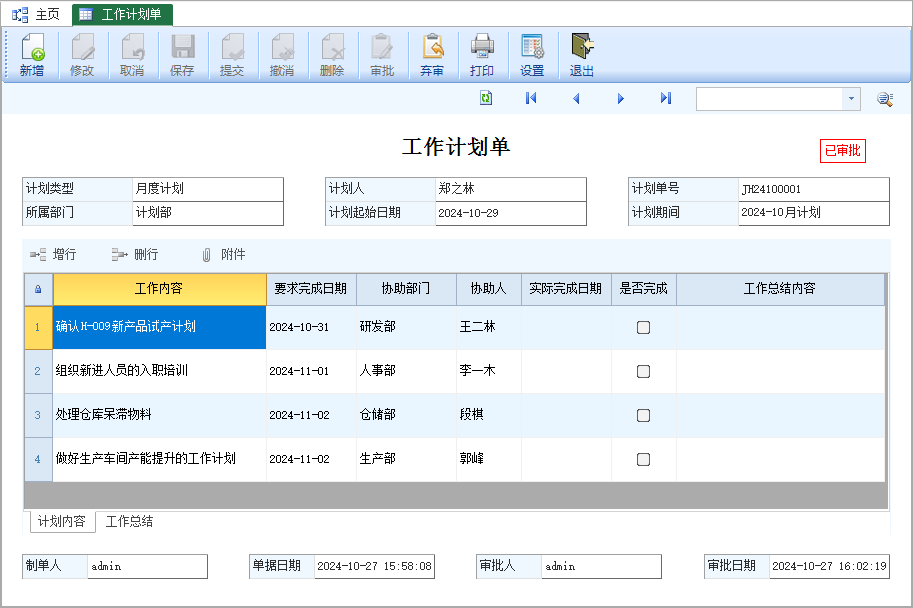Image resolution: width=913 pixels, height=608 pixels.
Task: Click the 撤消 (Undo) toolbar icon
Action: pyautogui.click(x=282, y=55)
